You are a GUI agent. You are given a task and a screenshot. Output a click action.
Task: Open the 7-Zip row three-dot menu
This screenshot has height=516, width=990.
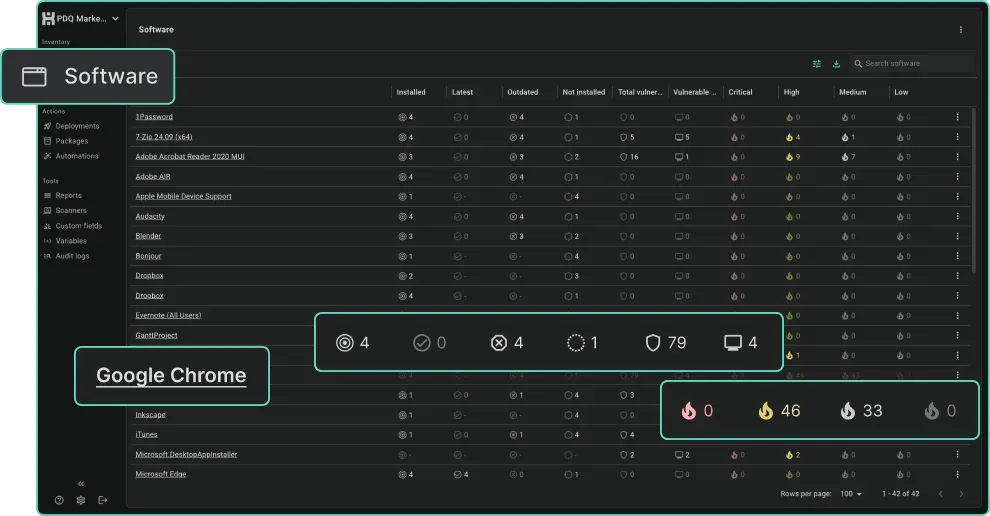(x=957, y=137)
